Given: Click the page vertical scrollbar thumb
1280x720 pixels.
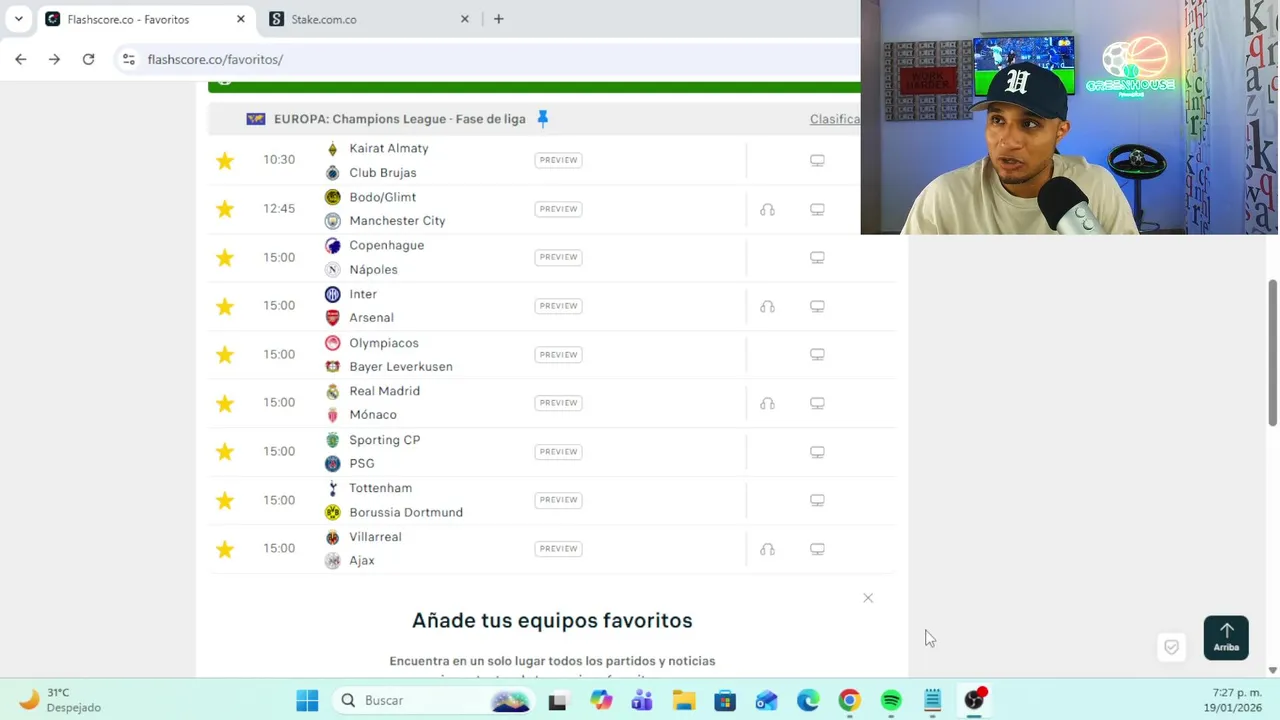Looking at the screenshot, I should click(x=1272, y=352).
